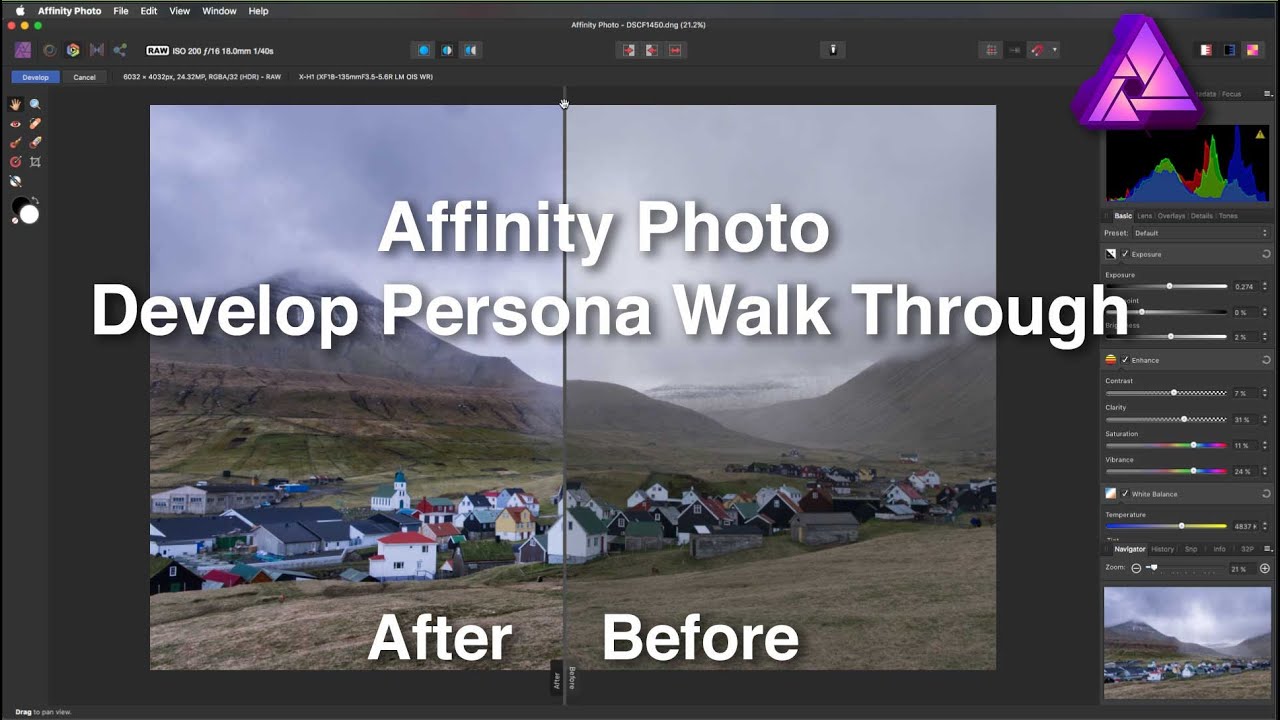Switch to the Lens tab
The image size is (1280, 720).
click(x=1144, y=216)
